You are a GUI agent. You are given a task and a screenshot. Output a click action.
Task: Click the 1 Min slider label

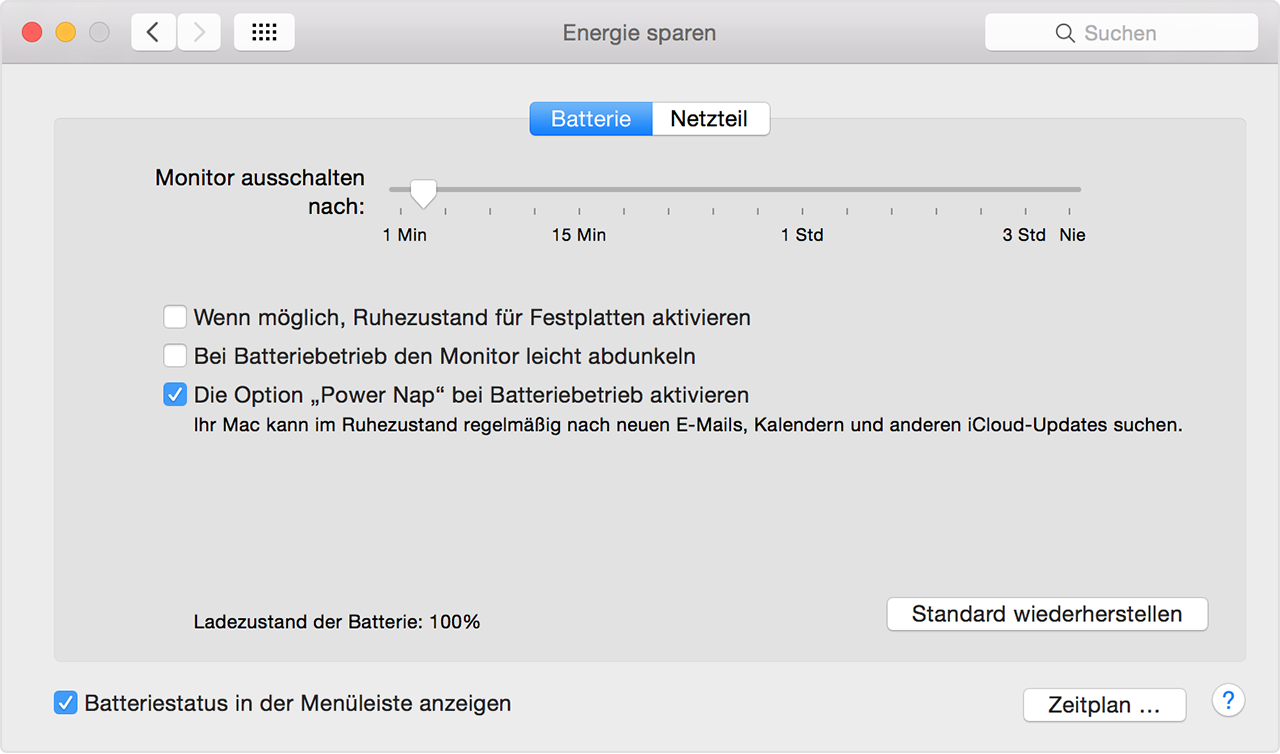point(405,235)
